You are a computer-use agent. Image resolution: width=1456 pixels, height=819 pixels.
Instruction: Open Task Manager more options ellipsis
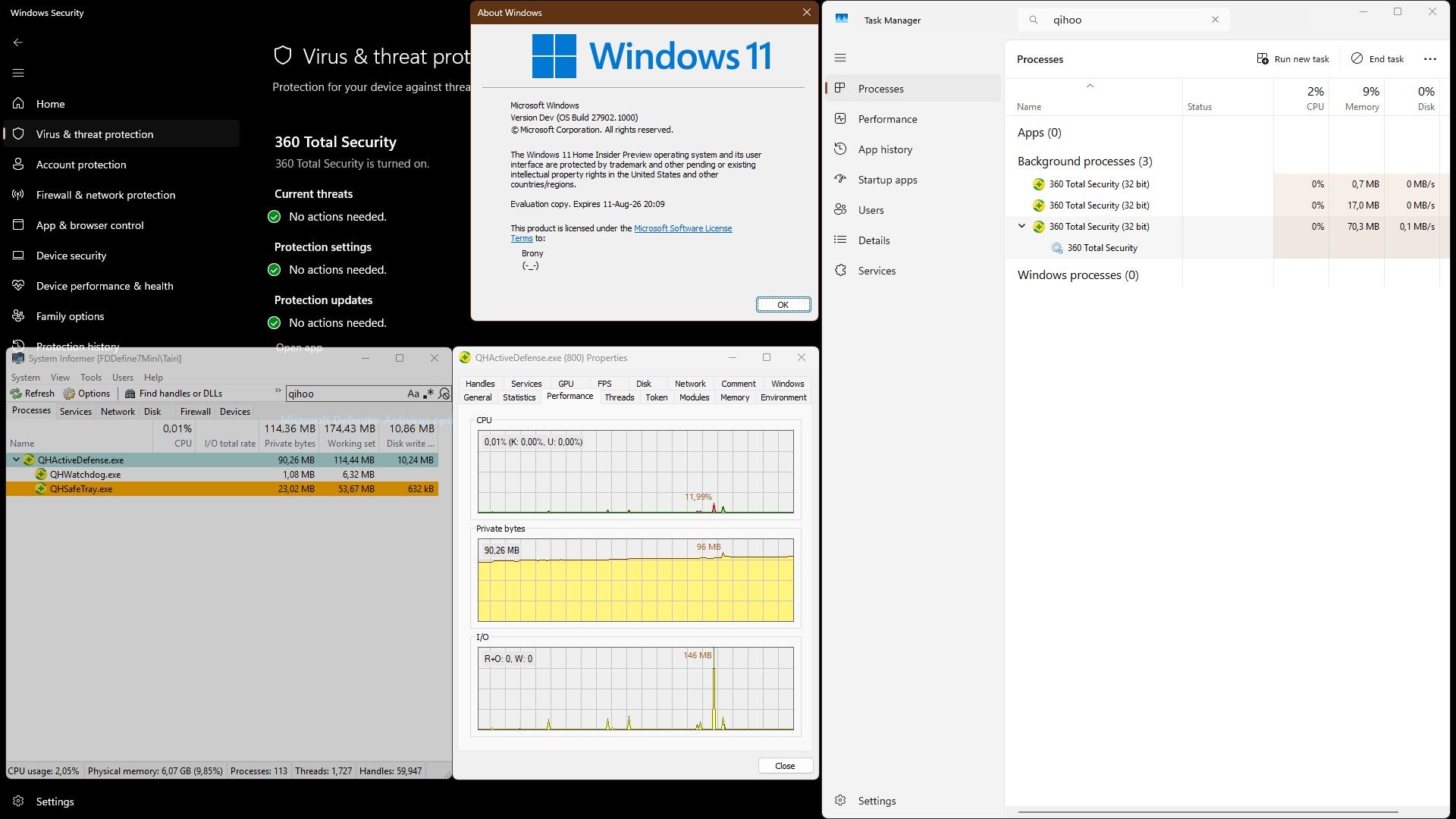[1430, 59]
